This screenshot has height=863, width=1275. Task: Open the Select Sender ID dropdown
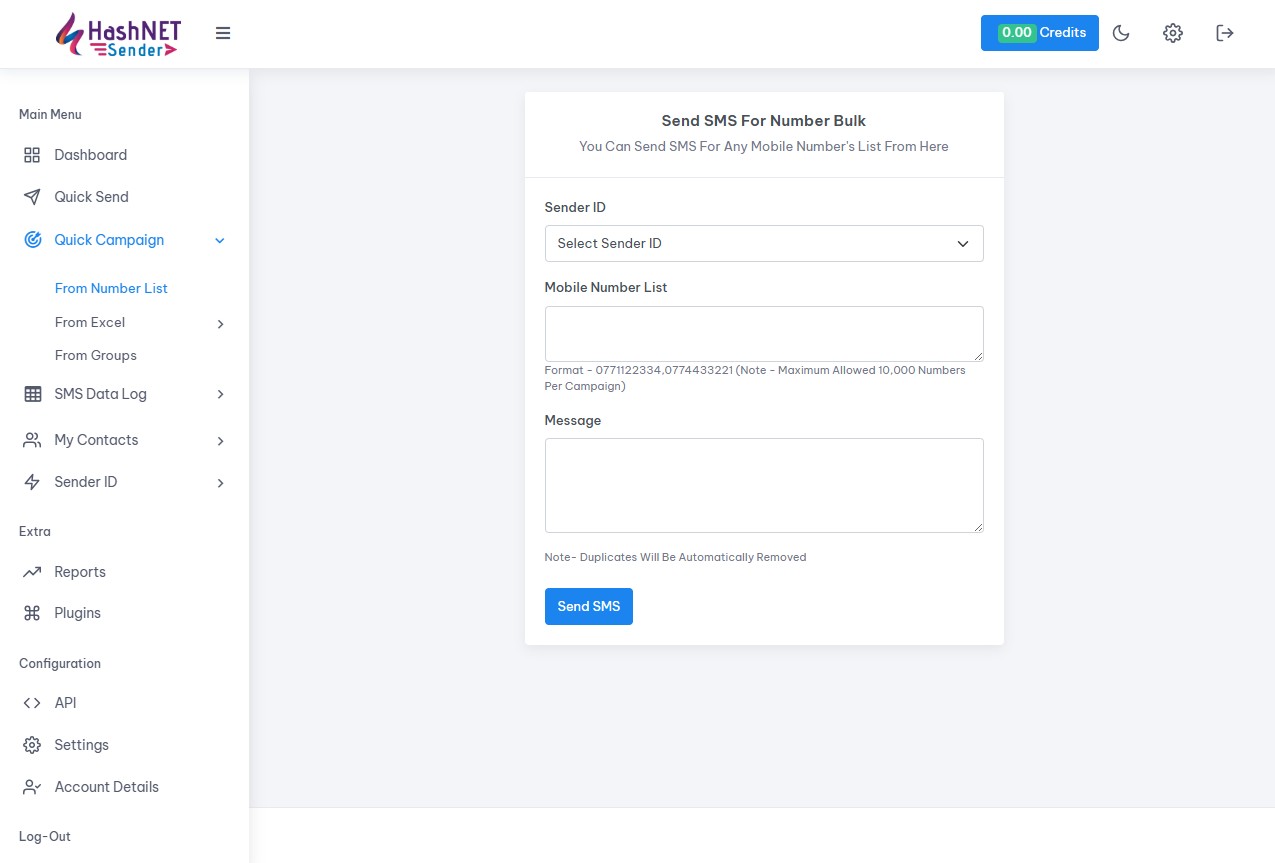pyautogui.click(x=763, y=243)
